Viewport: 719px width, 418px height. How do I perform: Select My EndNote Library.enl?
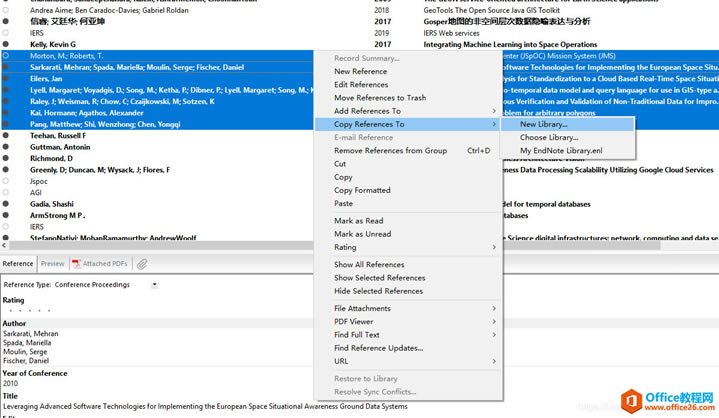pos(561,151)
